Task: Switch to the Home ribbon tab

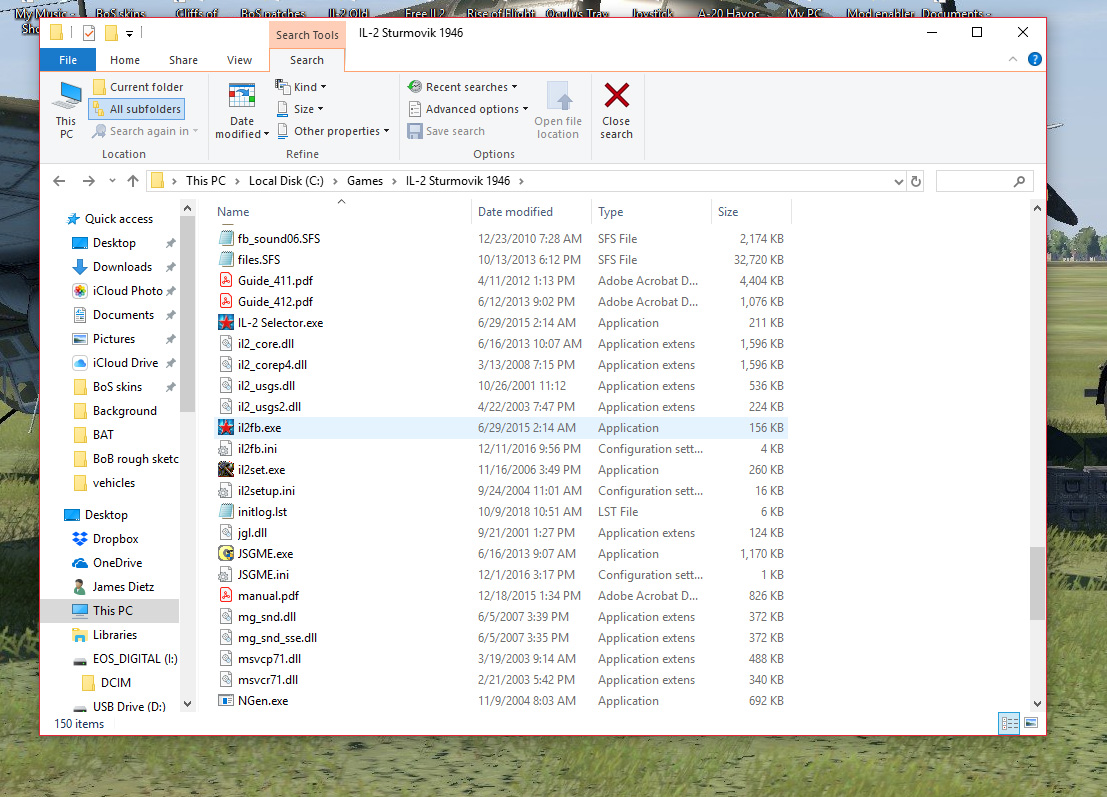Action: pos(125,60)
